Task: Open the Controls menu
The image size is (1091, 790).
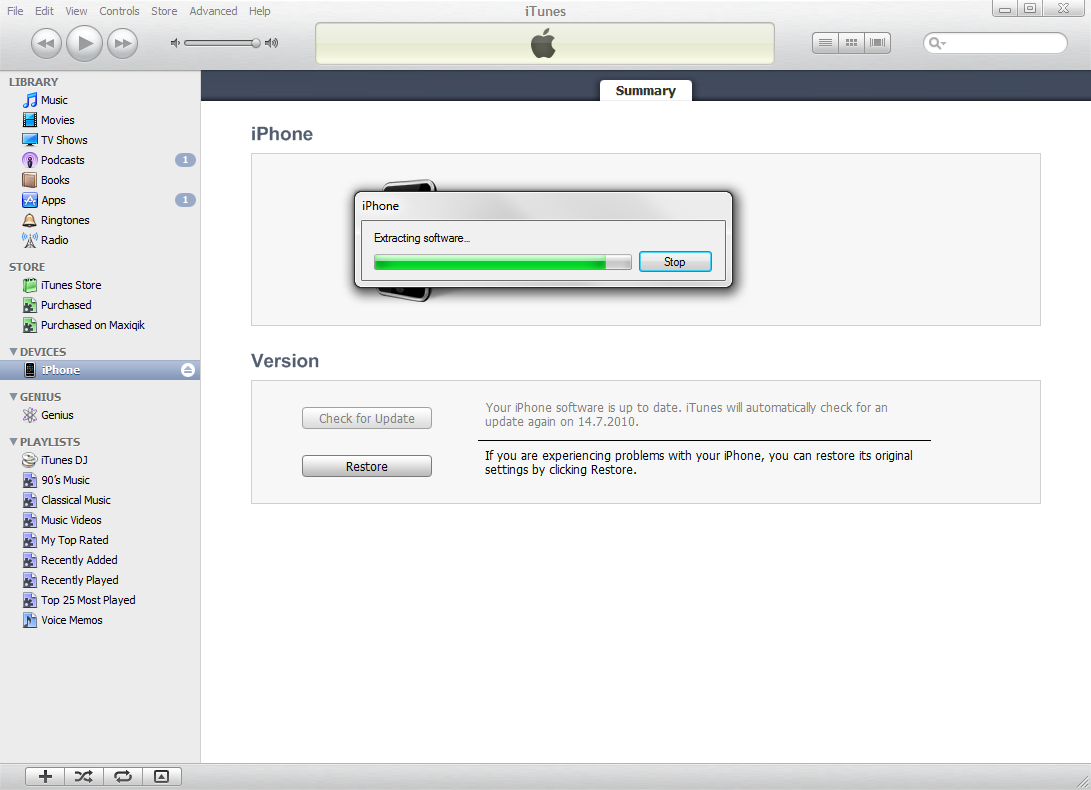Action: [x=119, y=11]
